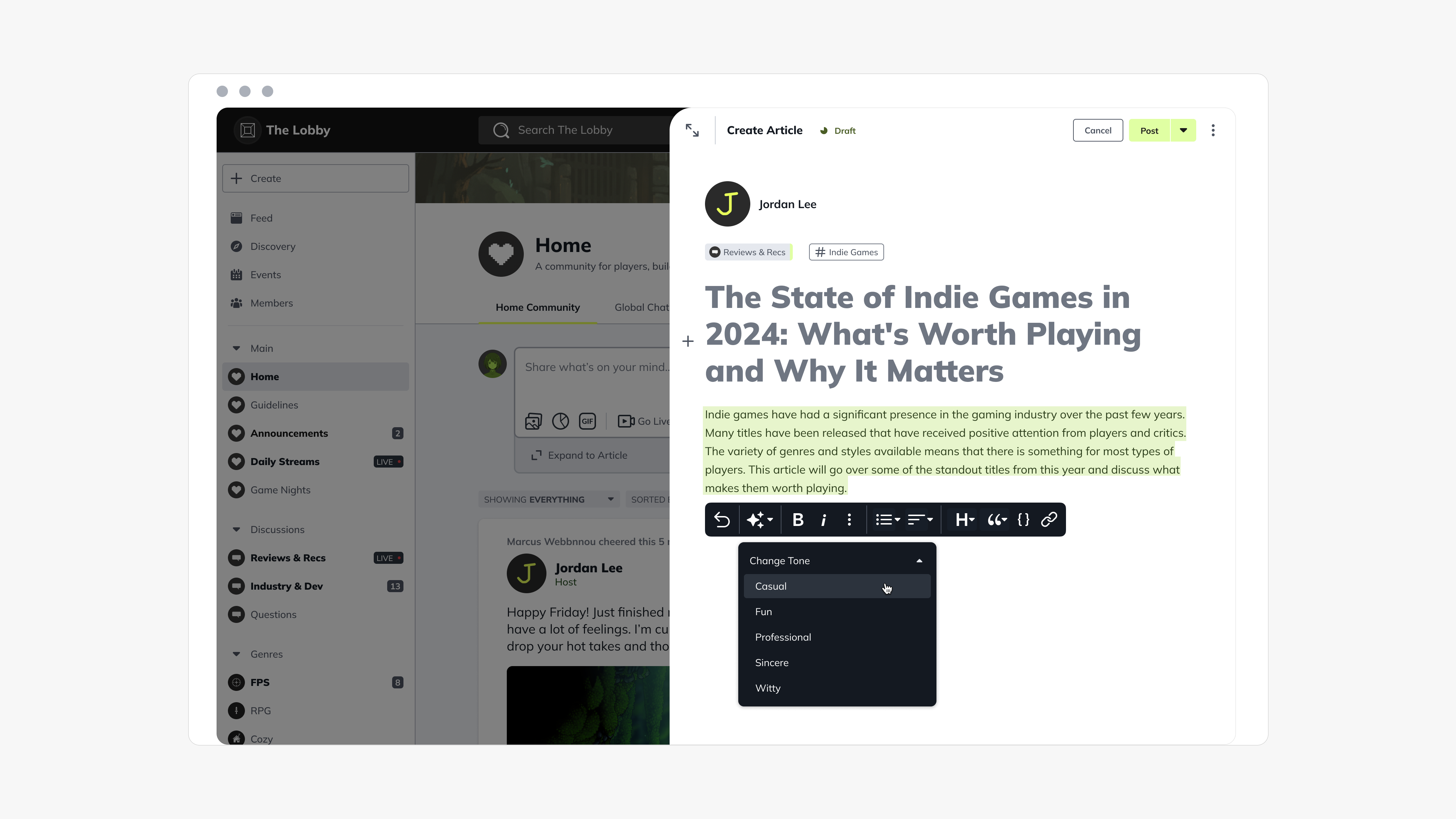Open the blockquote style dropdown

pyautogui.click(x=997, y=520)
